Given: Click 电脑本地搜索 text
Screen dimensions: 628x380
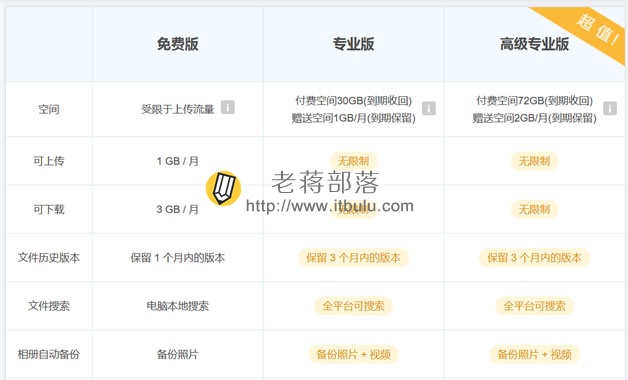Looking at the screenshot, I should click(177, 306).
